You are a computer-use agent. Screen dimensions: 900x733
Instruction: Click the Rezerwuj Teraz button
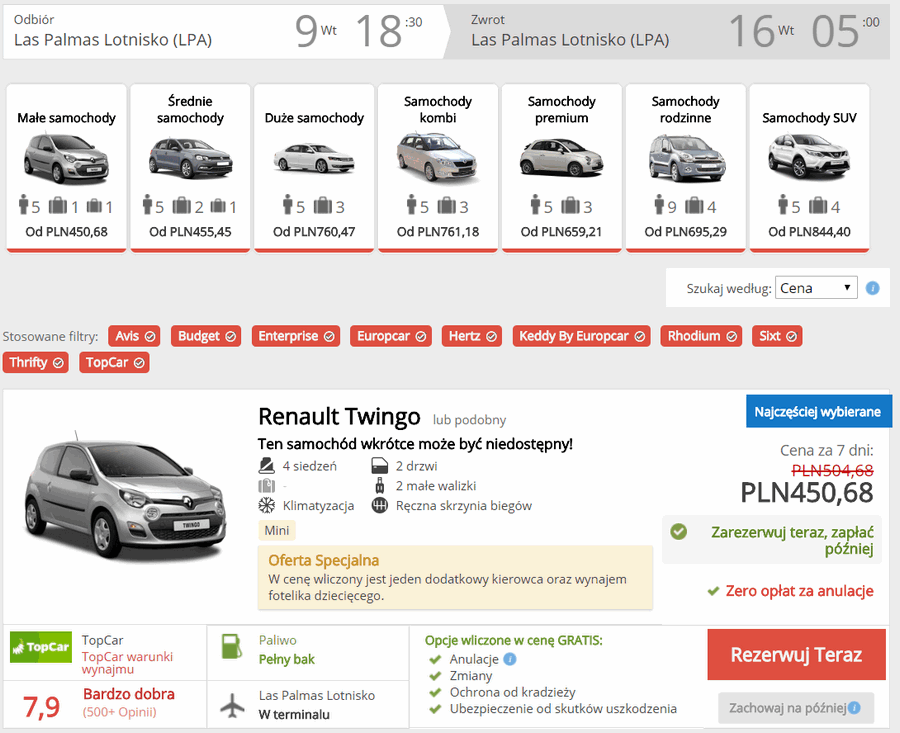(797, 655)
